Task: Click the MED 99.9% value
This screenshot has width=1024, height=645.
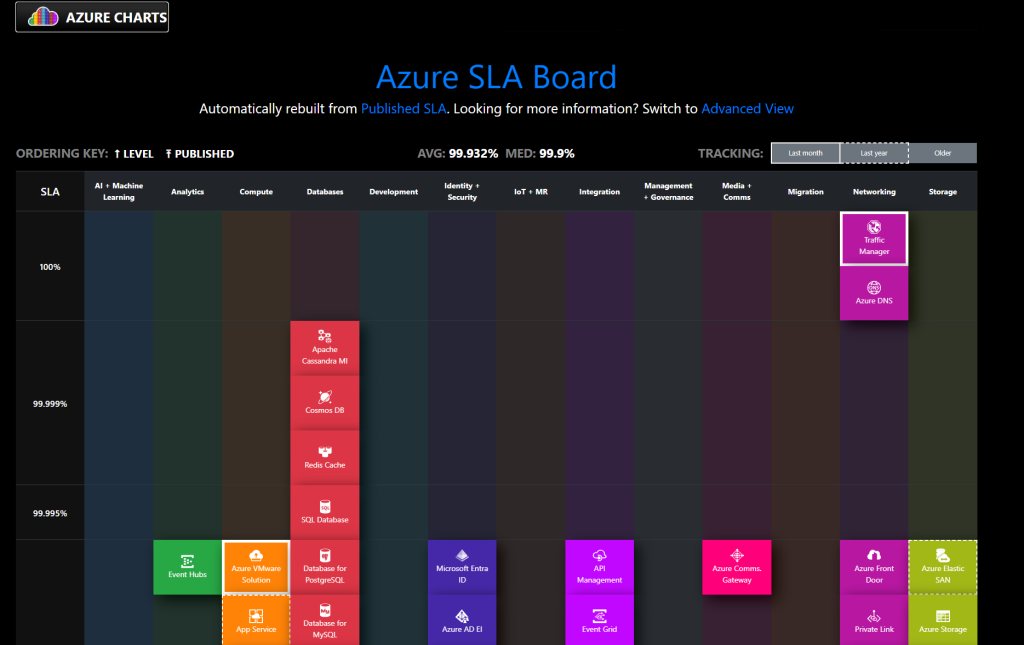Action: tap(556, 153)
